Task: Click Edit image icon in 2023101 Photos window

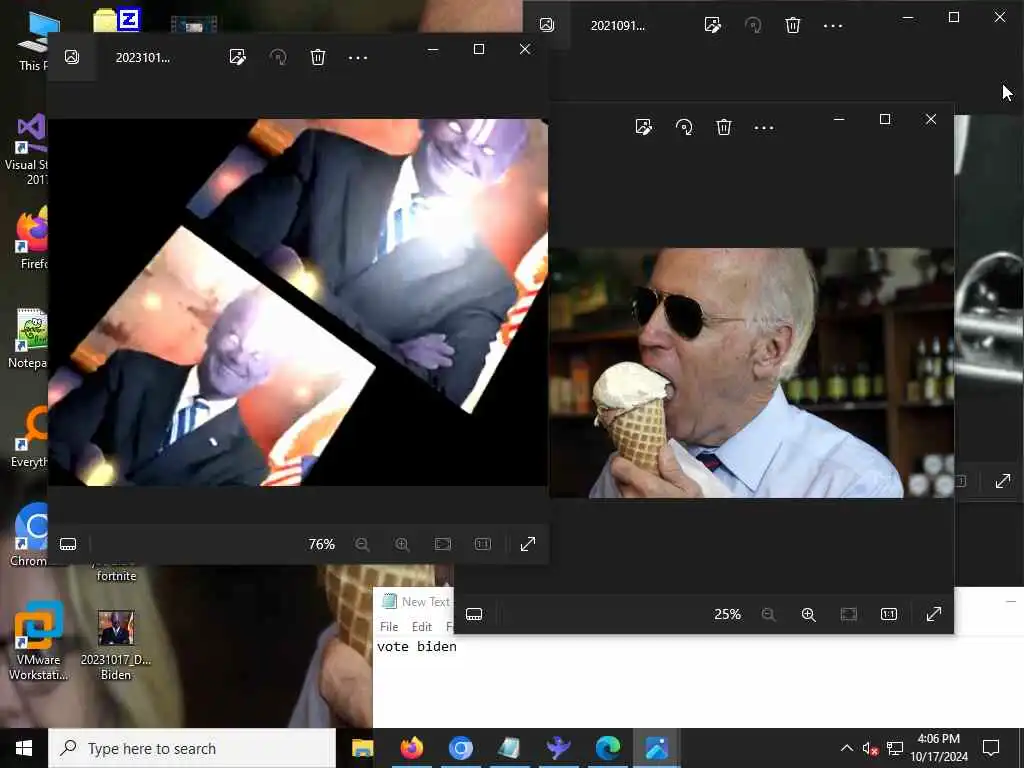Action: click(x=238, y=57)
